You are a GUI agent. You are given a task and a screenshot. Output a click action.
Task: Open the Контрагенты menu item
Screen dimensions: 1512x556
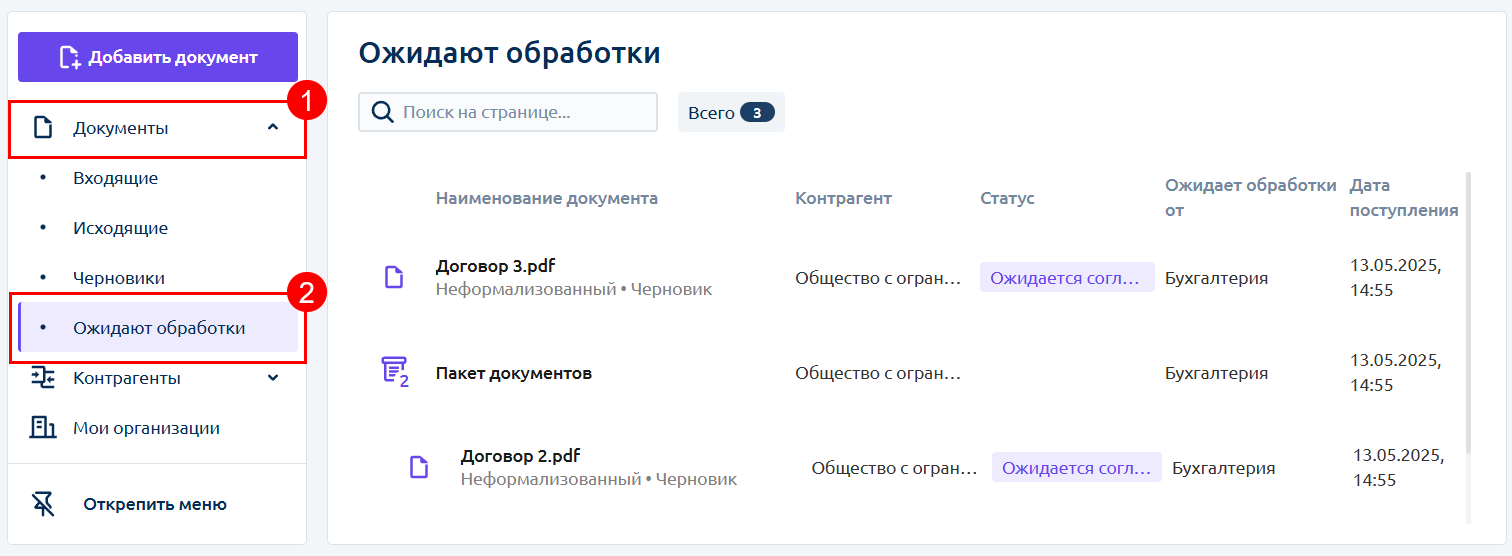(x=126, y=378)
